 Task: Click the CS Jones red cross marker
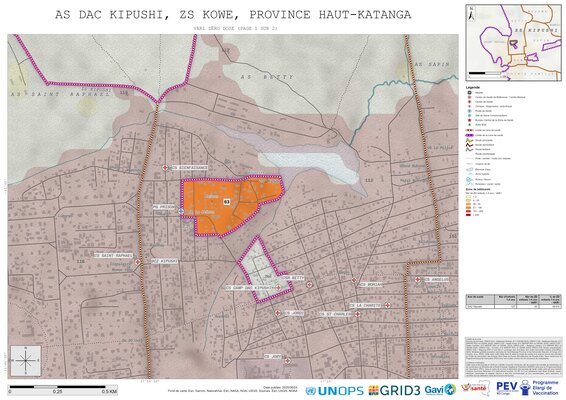coord(278,313)
